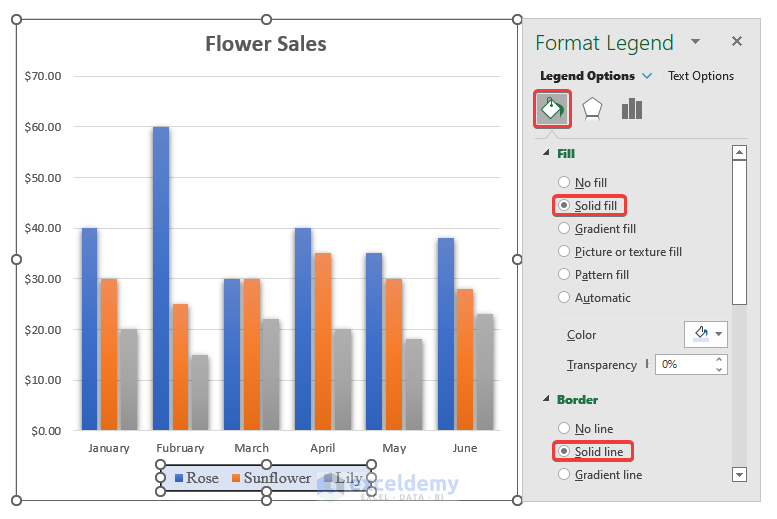Increase transparency with the up spinner arrow
The width and height of the screenshot is (777, 519).
(719, 359)
